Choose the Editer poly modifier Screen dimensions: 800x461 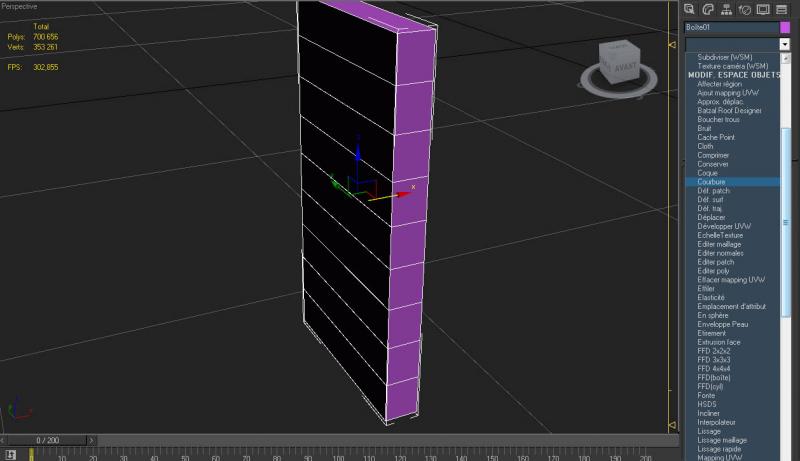(x=713, y=271)
